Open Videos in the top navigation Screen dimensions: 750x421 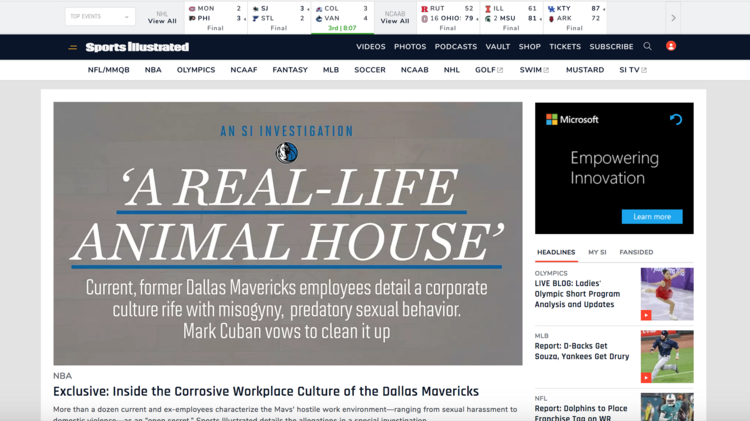371,46
